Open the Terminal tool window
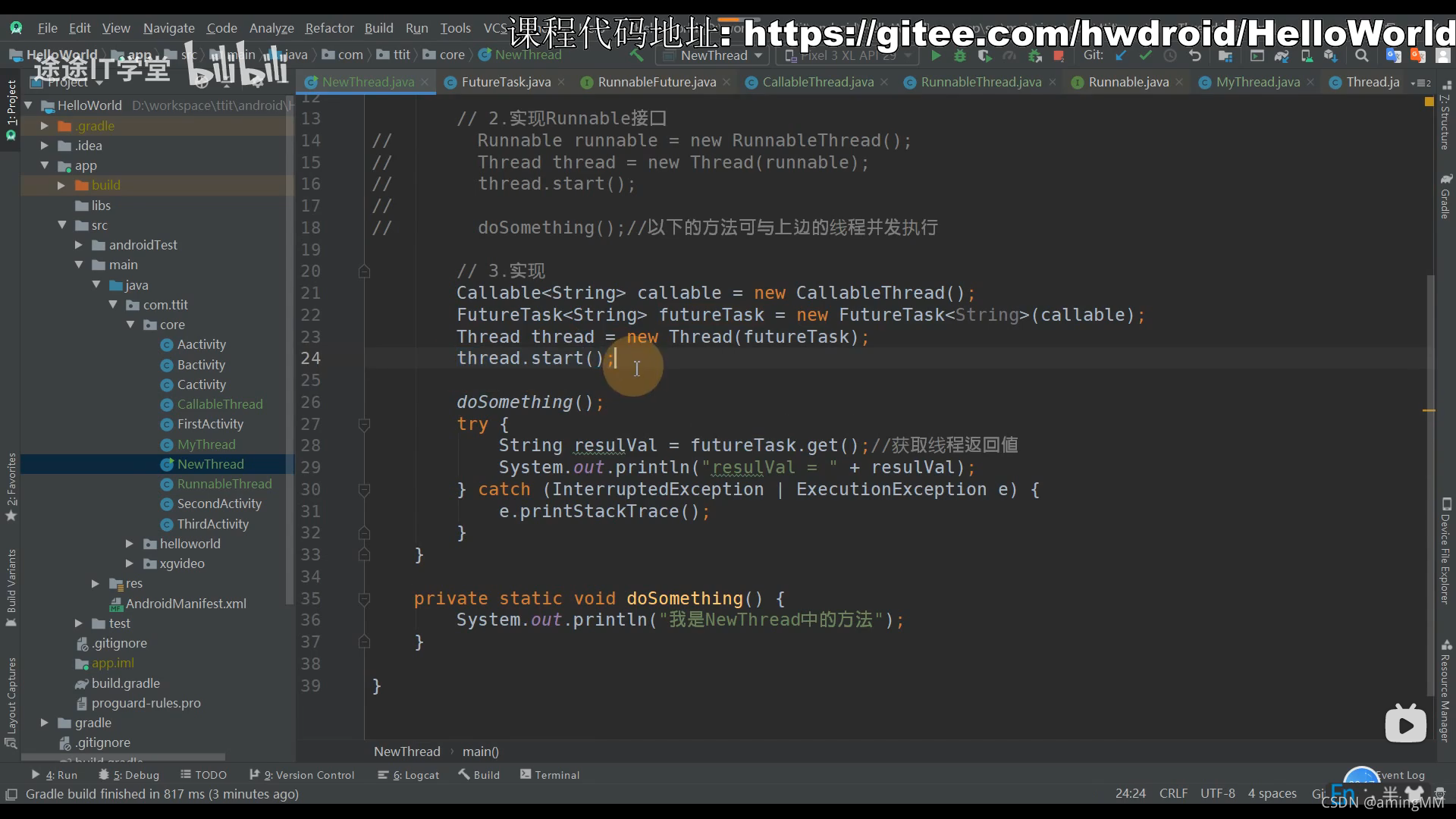 pos(549,775)
